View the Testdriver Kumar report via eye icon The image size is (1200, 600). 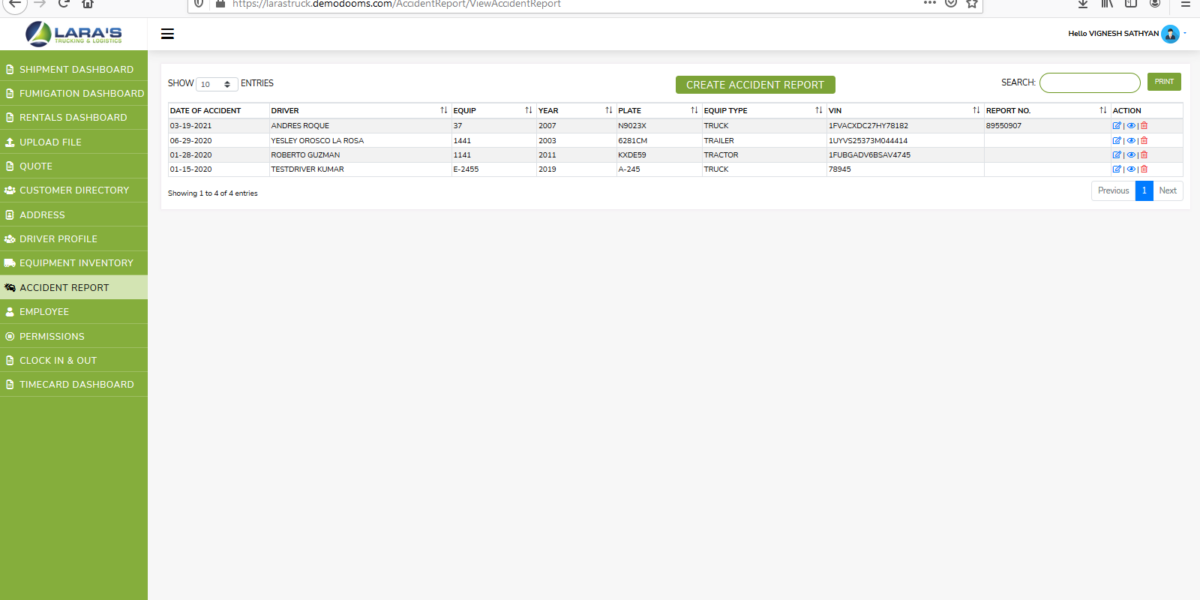[1131, 169]
